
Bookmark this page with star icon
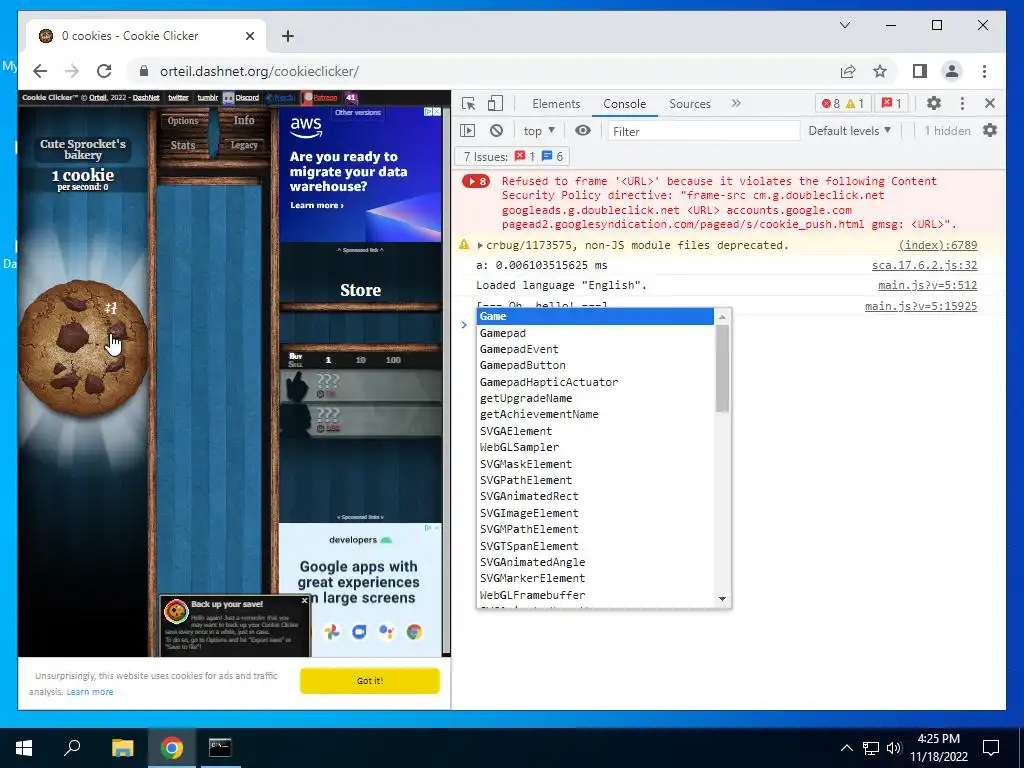click(x=880, y=71)
